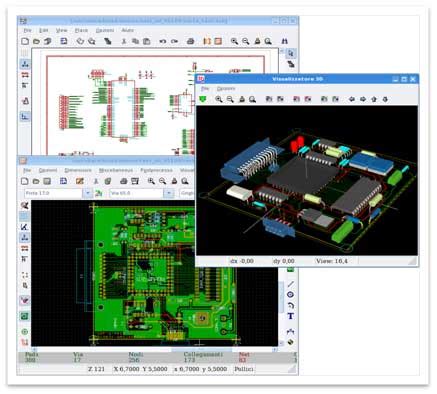Toggle polar coordinates in PCB left toolbar
The width and height of the screenshot is (437, 394).
click(24, 227)
